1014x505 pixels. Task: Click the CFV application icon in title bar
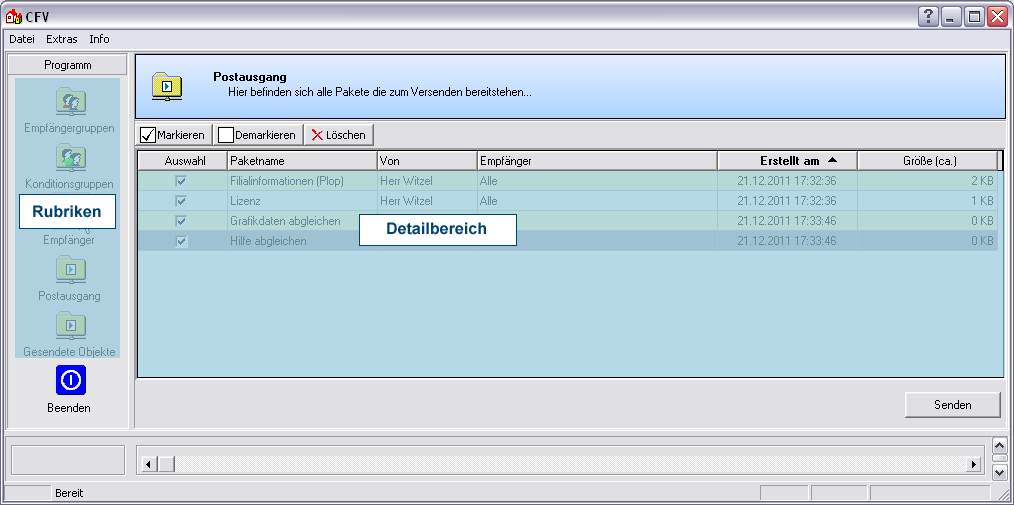pos(14,16)
